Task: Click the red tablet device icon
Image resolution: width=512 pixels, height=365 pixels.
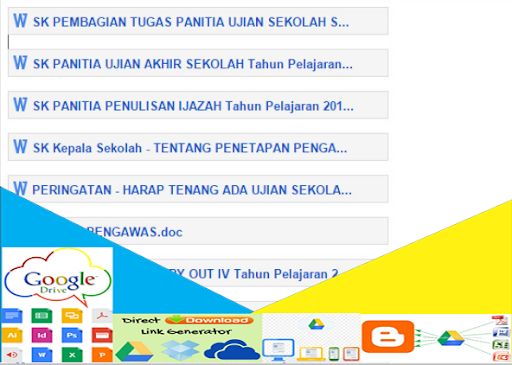Action: 351,354
